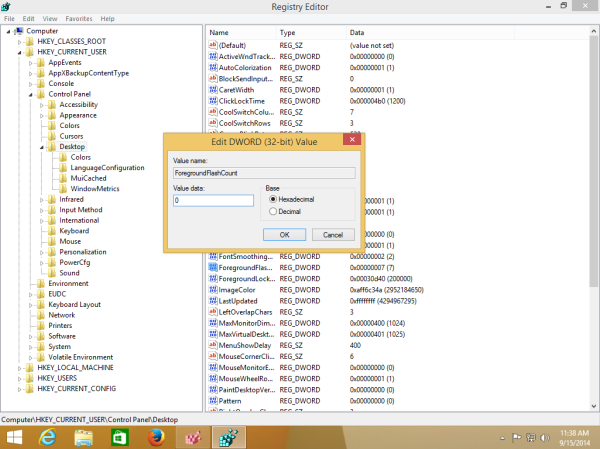Open the Edit menu
The width and height of the screenshot is (600, 449).
[x=28, y=19]
